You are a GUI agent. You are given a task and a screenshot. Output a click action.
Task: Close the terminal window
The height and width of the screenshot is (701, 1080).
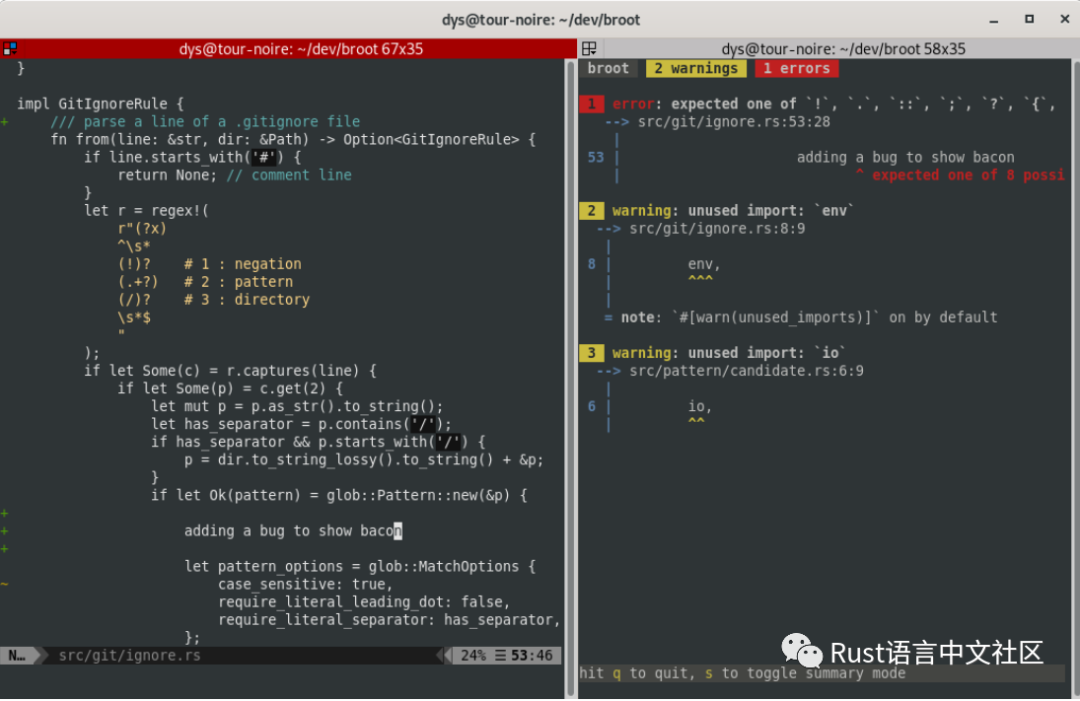pos(1064,19)
